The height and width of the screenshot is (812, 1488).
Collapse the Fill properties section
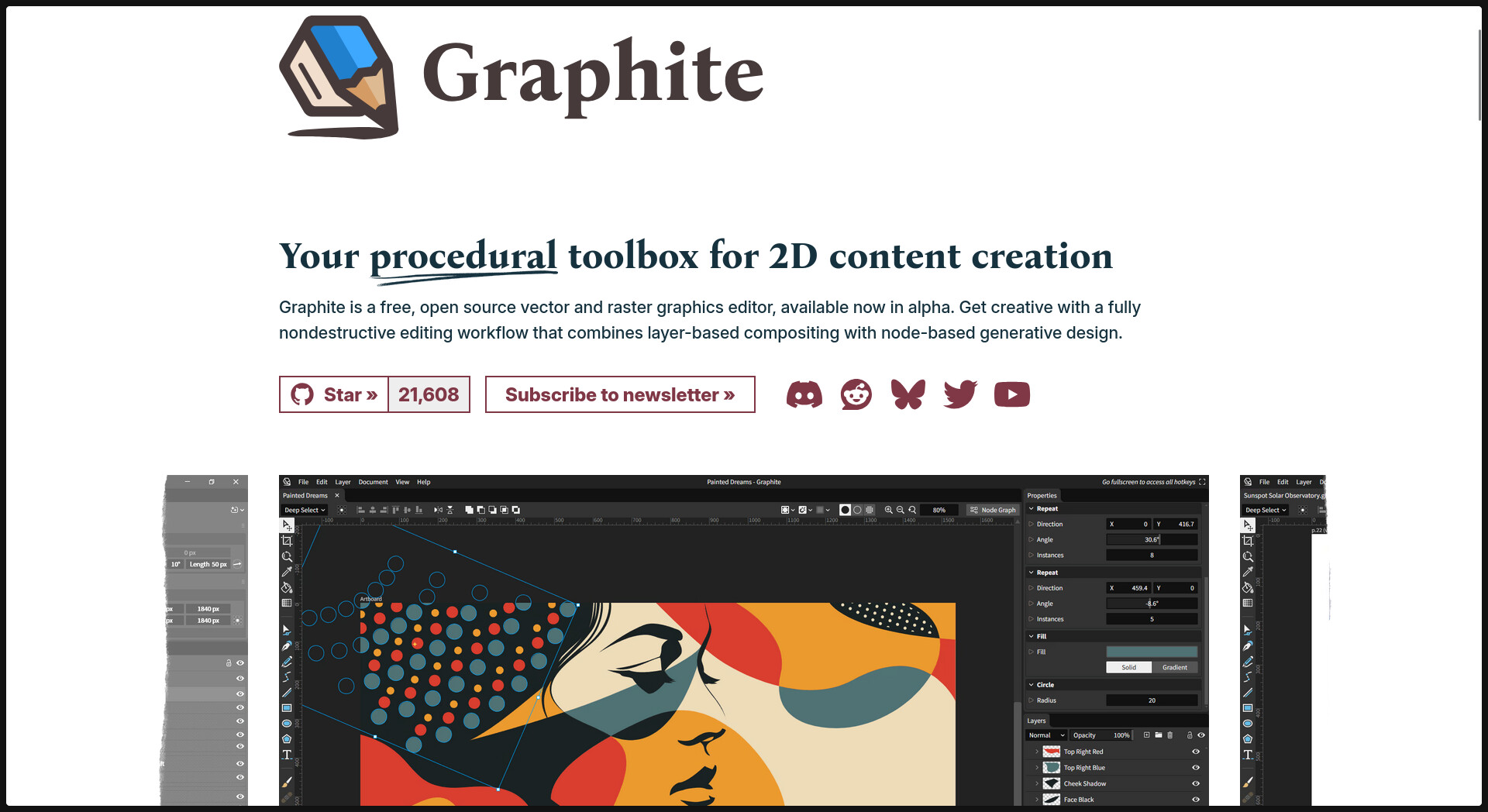(1032, 636)
